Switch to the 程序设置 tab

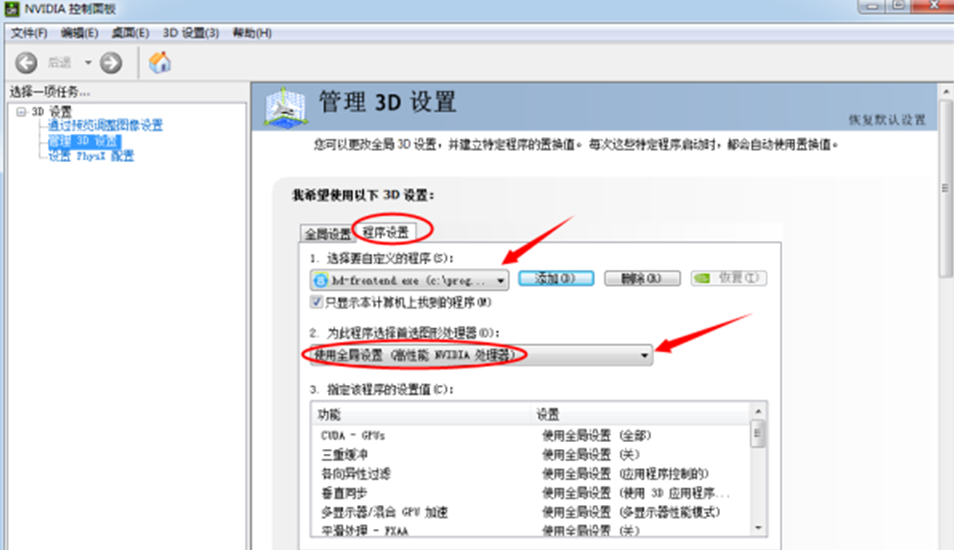[x=385, y=232]
